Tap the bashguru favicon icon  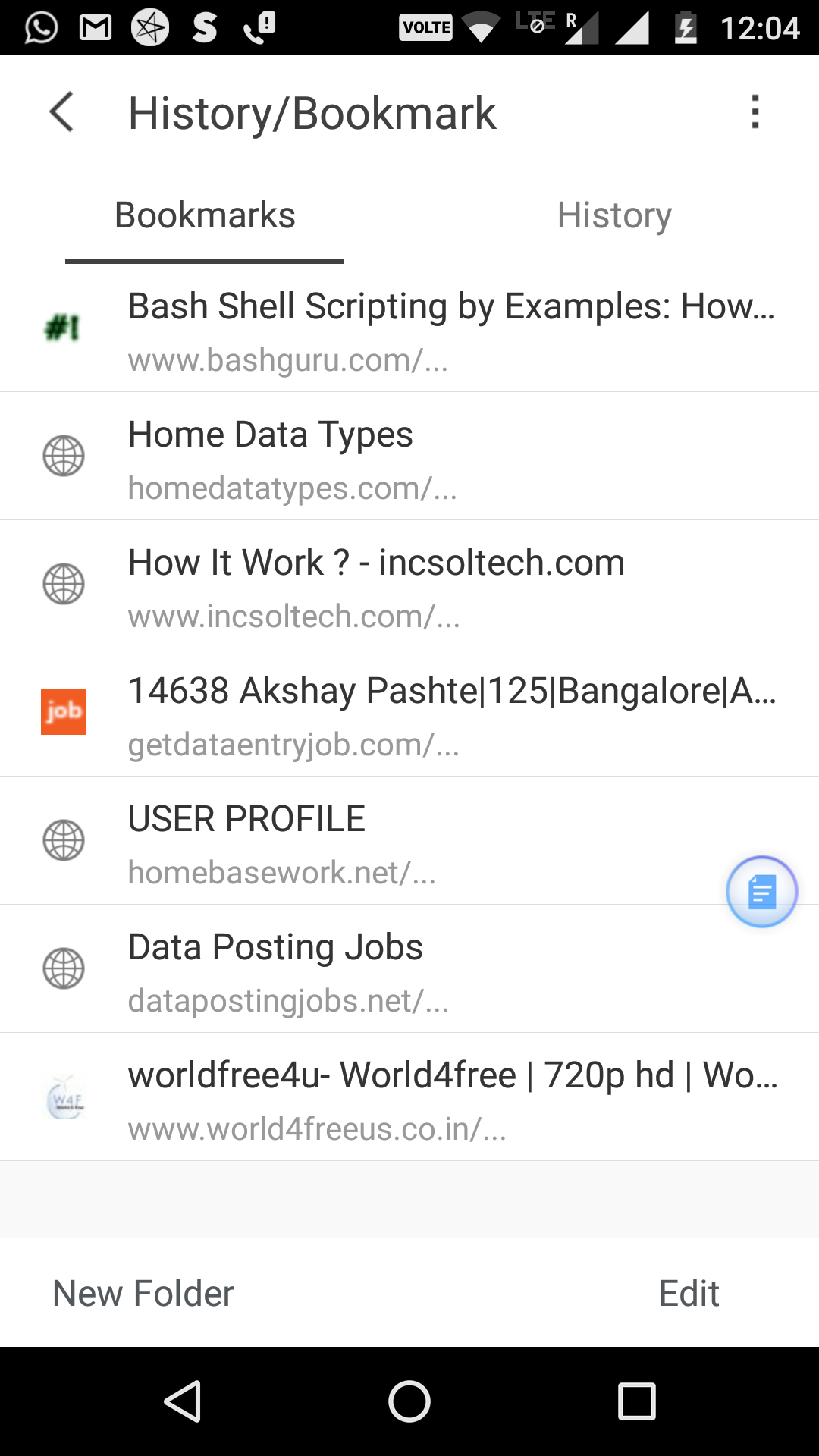[x=63, y=328]
